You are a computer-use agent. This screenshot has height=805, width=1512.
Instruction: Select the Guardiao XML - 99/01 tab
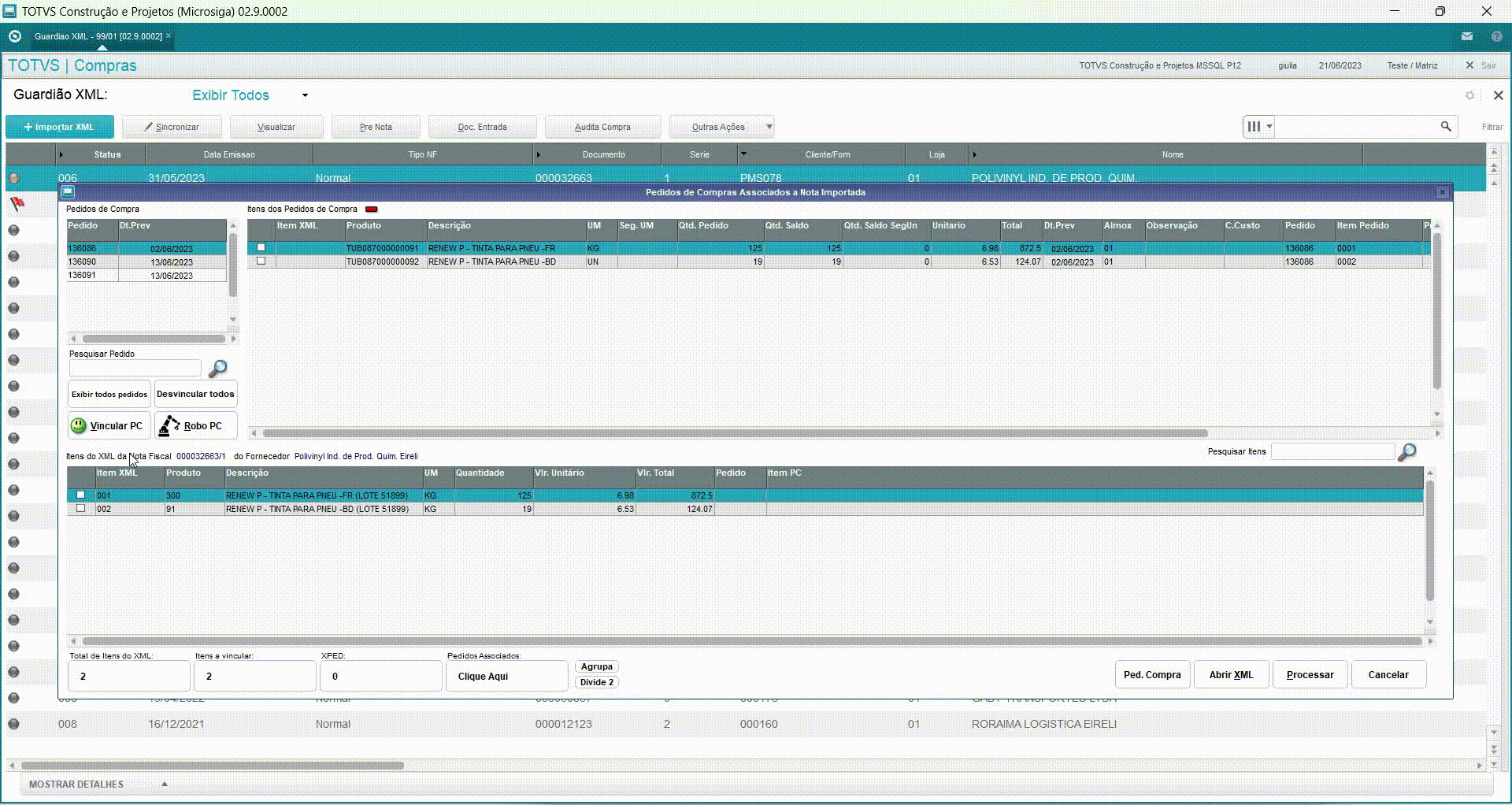[x=98, y=36]
